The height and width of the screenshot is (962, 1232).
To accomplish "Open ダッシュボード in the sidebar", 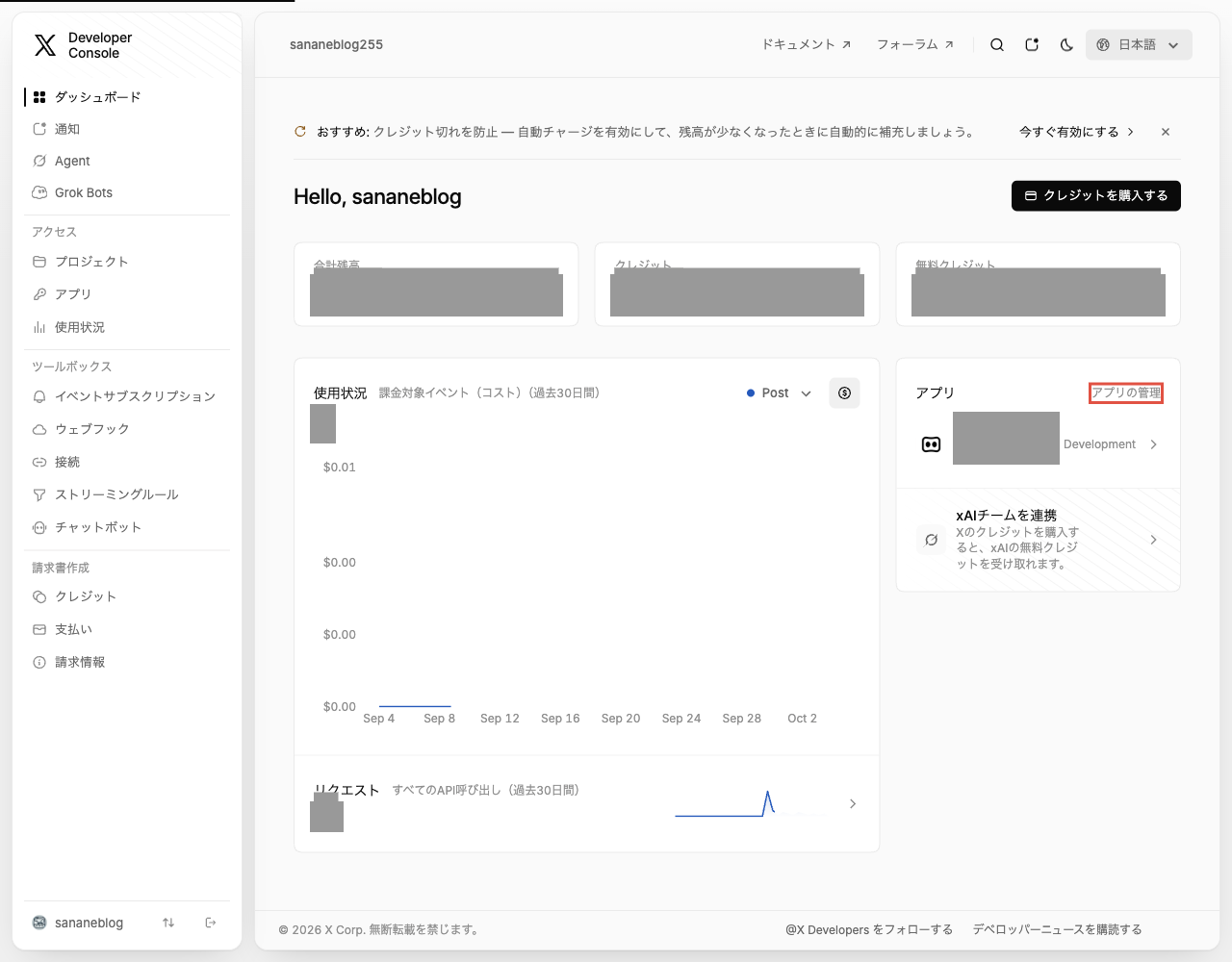I will tap(127, 97).
